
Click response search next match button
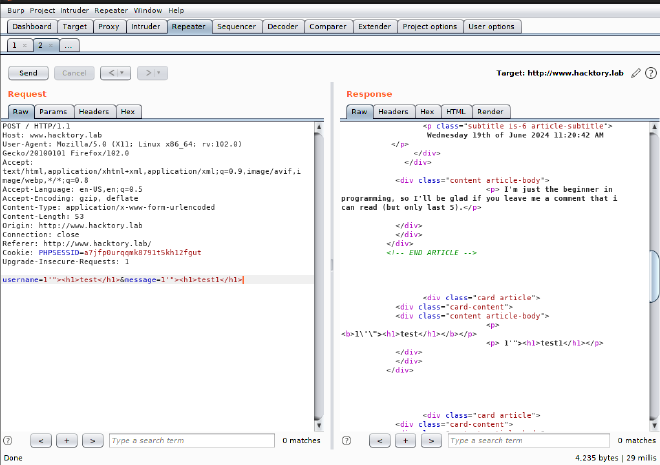click(x=431, y=441)
